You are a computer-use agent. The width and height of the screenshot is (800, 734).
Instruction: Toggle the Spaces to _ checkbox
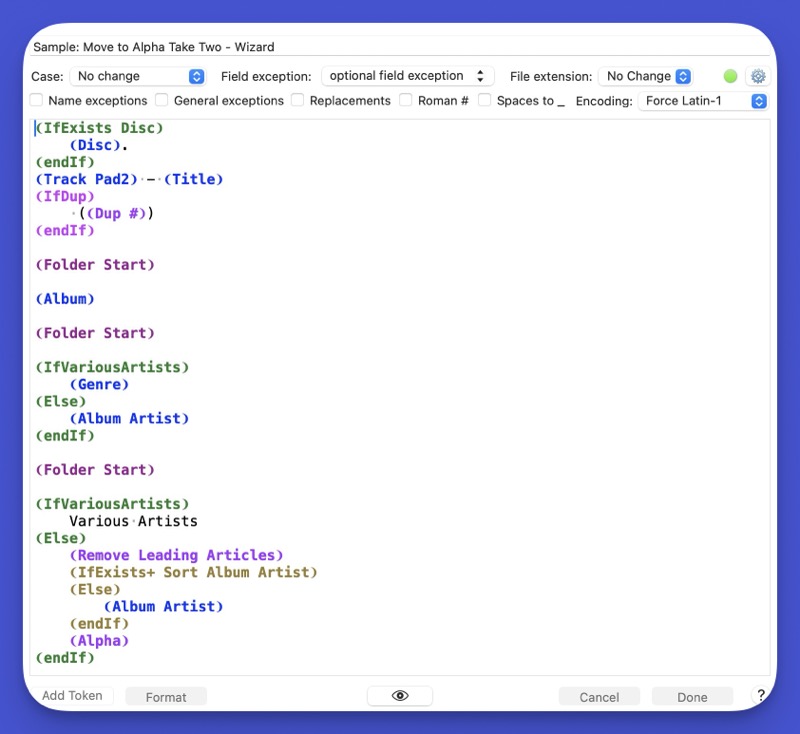(x=485, y=101)
